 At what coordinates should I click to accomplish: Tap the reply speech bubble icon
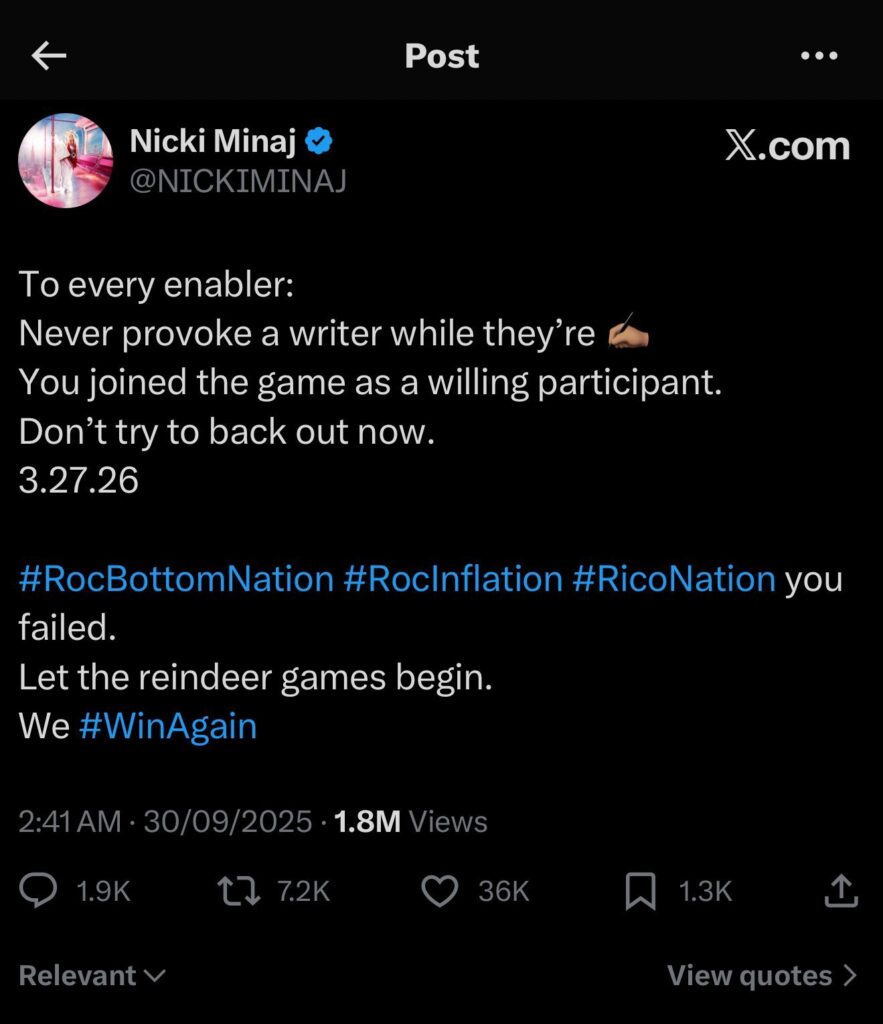(40, 890)
